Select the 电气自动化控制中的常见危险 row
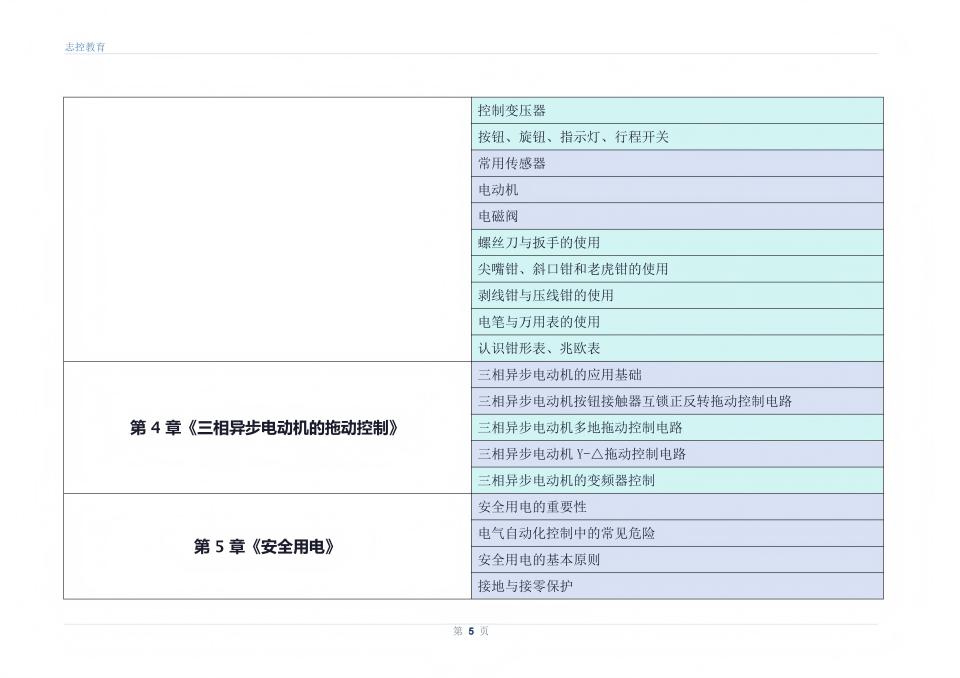 click(677, 533)
